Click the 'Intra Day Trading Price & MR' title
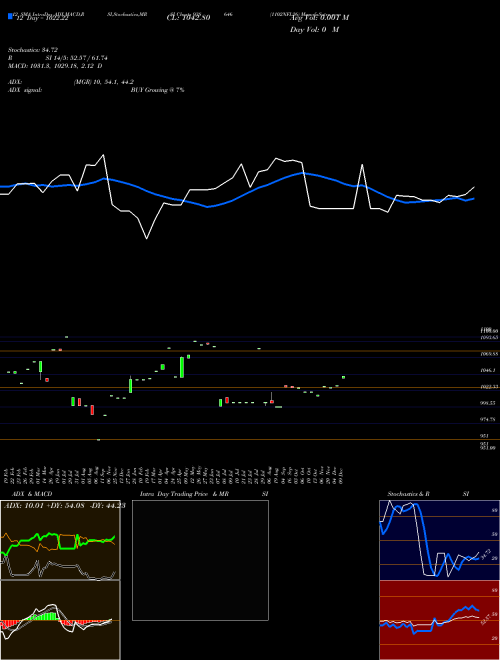Screen dimensions: 500x660 click(x=184, y=494)
